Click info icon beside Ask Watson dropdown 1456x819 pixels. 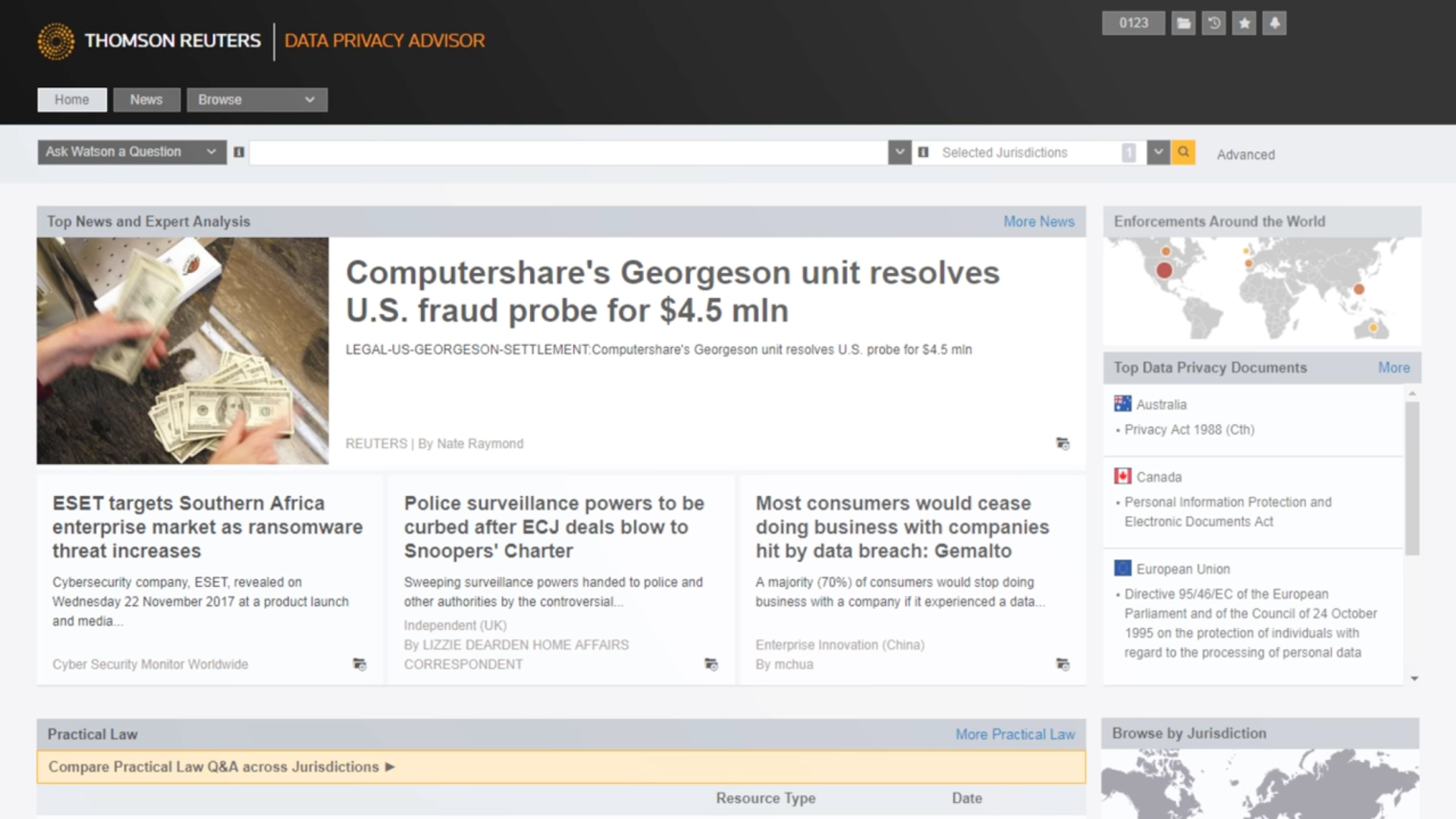(239, 152)
